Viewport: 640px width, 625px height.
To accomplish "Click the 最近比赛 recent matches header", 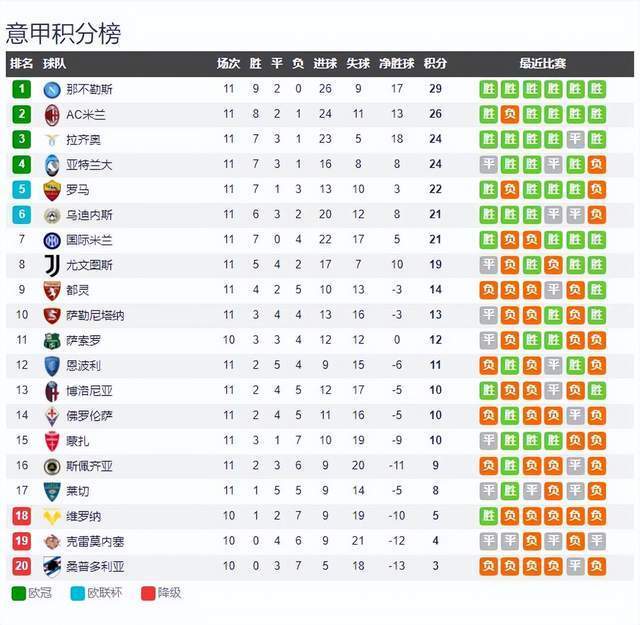I will coord(542,63).
